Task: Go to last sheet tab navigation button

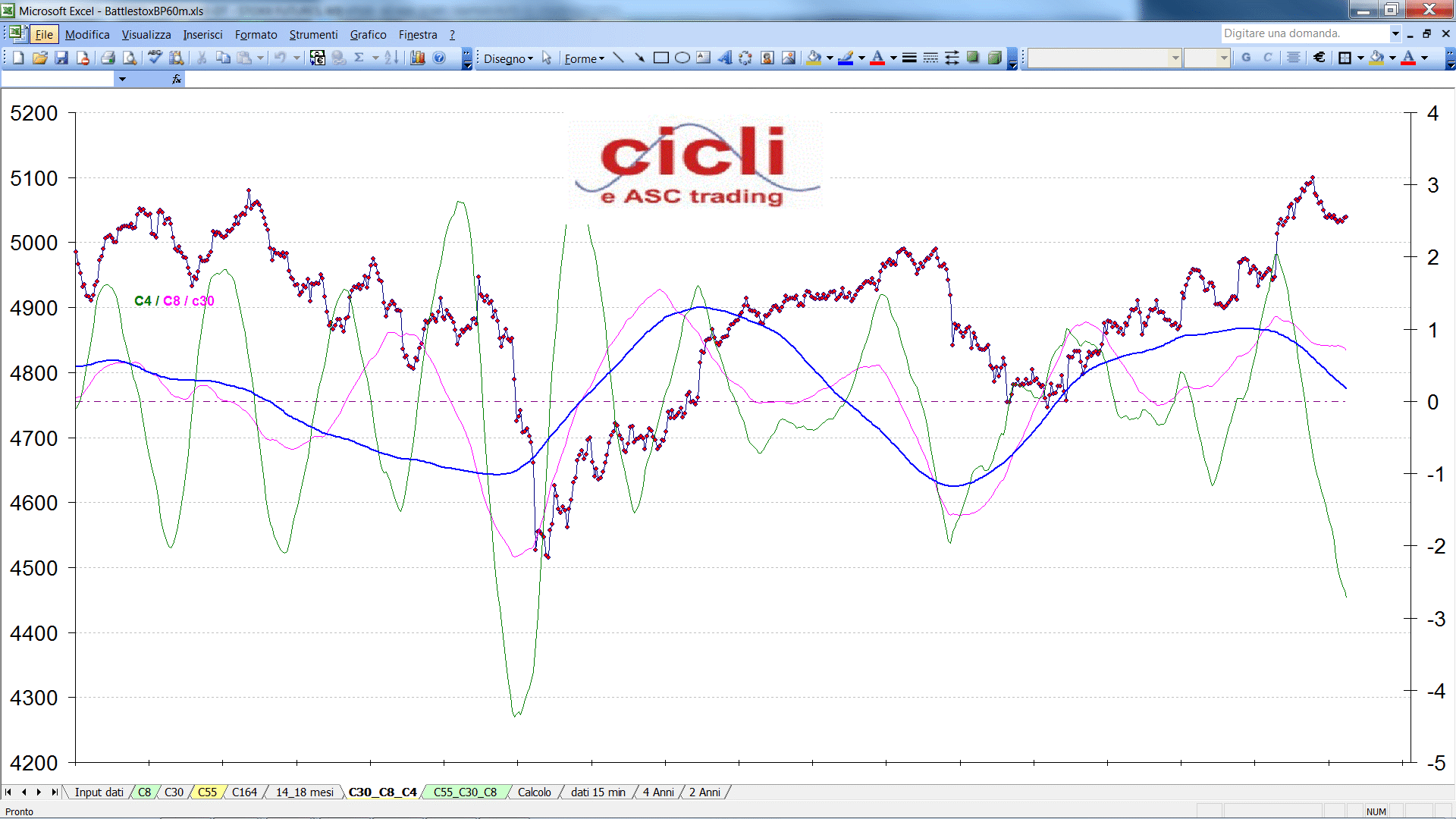Action: pyautogui.click(x=54, y=792)
